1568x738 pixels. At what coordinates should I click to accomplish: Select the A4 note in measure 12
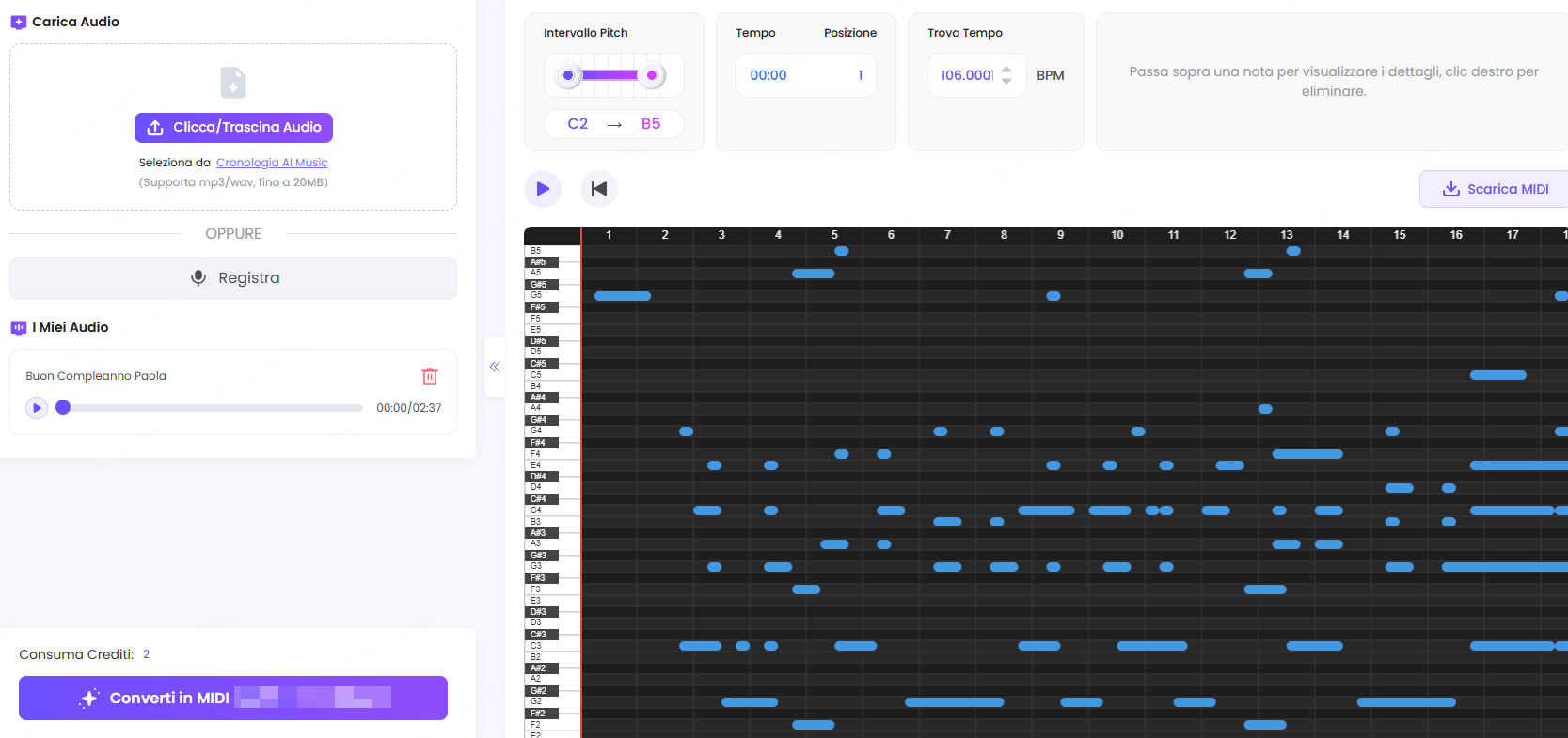[x=1265, y=409]
